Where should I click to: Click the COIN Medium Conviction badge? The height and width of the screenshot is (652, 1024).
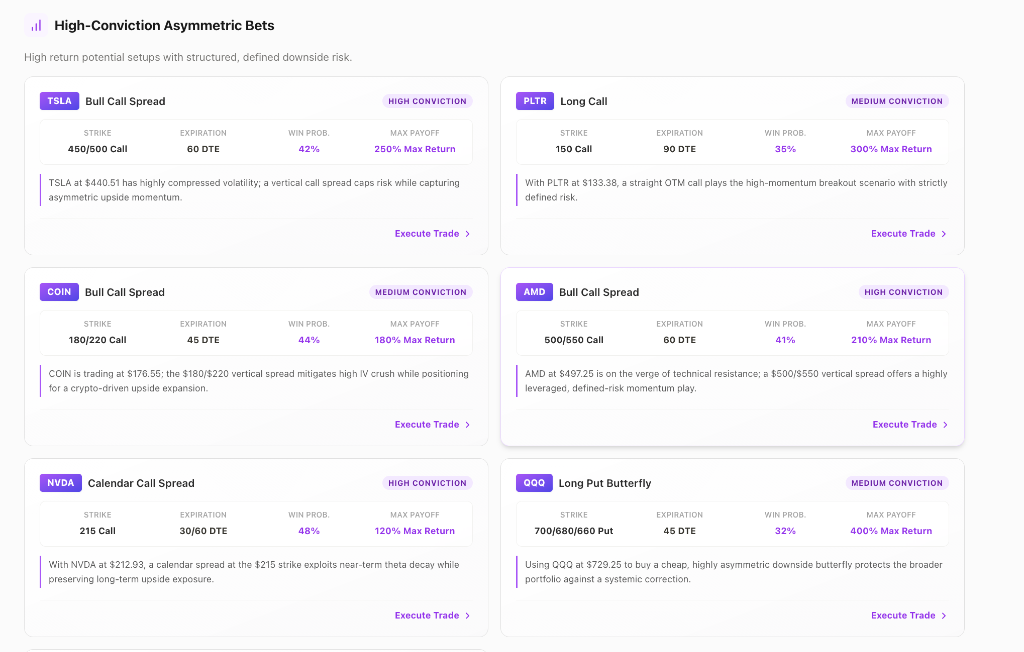click(421, 292)
